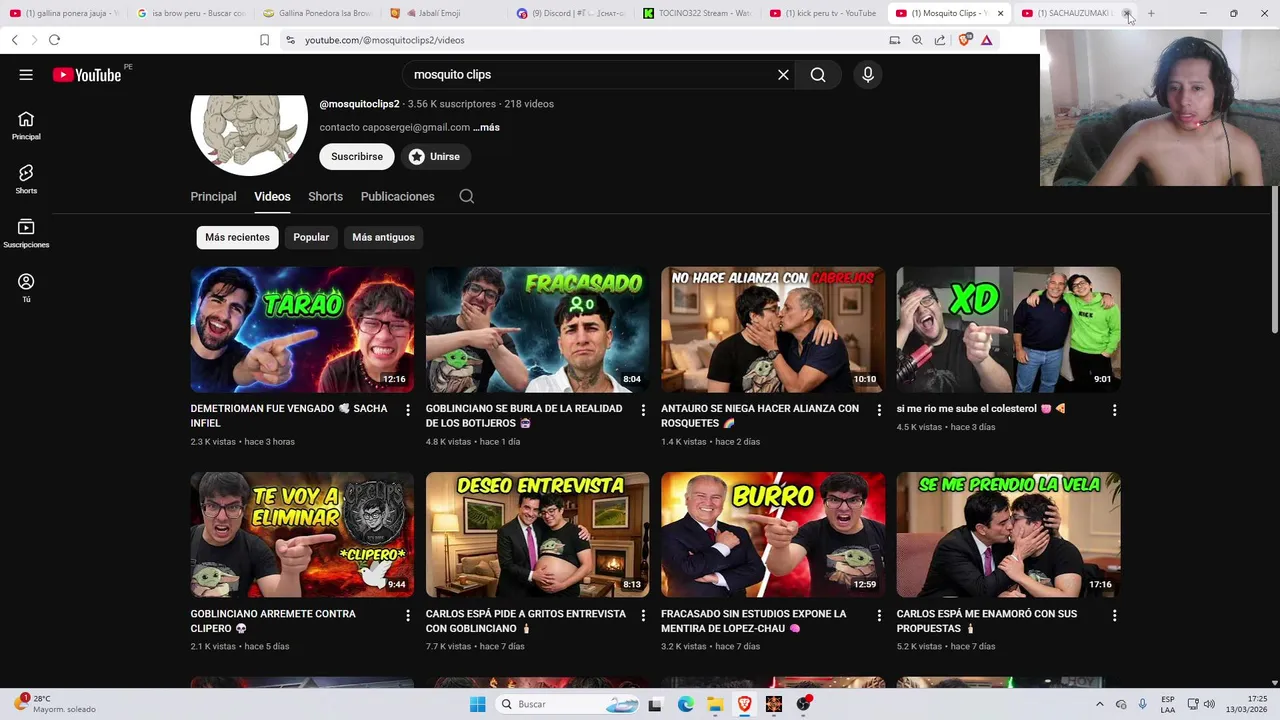Viewport: 1280px width, 720px height.
Task: Switch to Principal channel tab
Action: pyautogui.click(x=213, y=197)
